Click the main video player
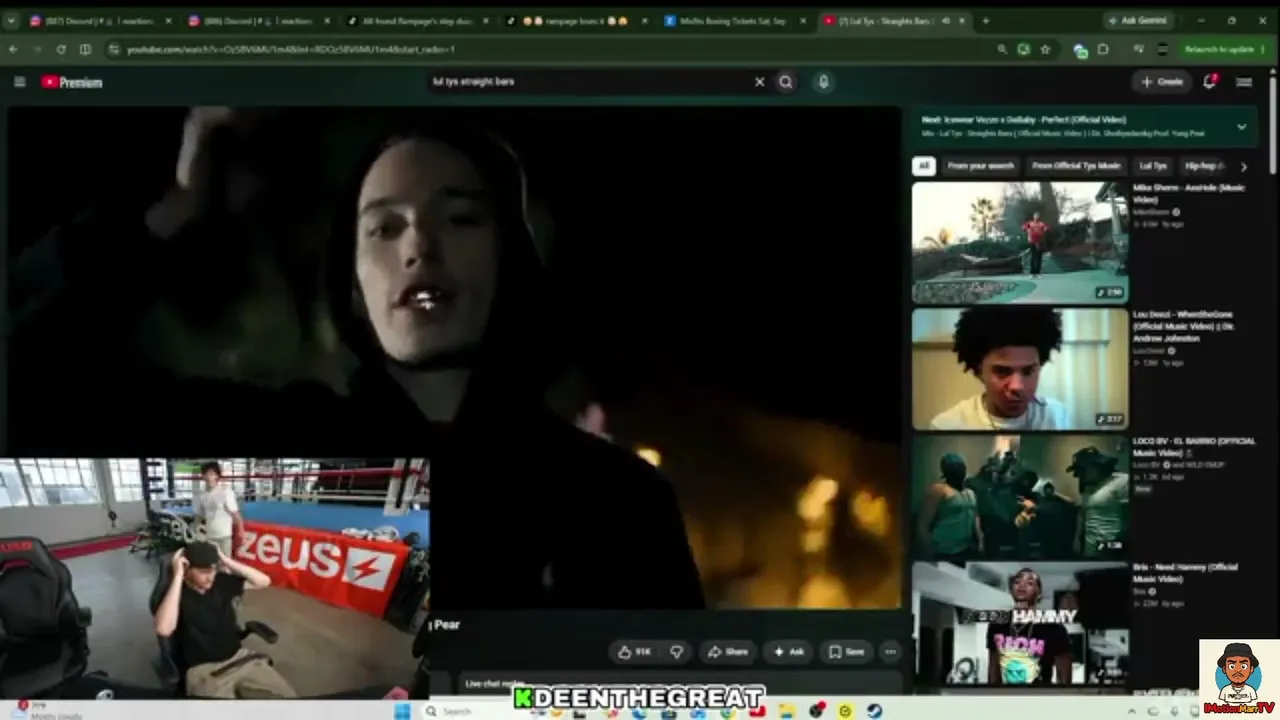Viewport: 1280px width, 720px height. pos(455,357)
